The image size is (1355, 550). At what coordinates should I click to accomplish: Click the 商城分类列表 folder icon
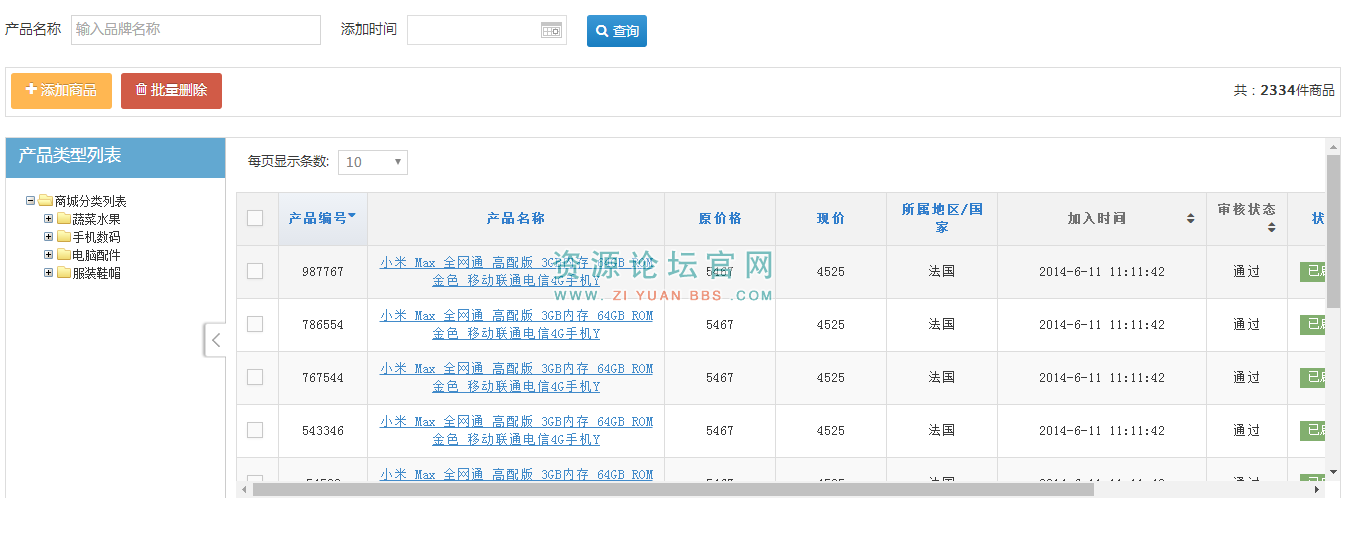click(x=45, y=201)
